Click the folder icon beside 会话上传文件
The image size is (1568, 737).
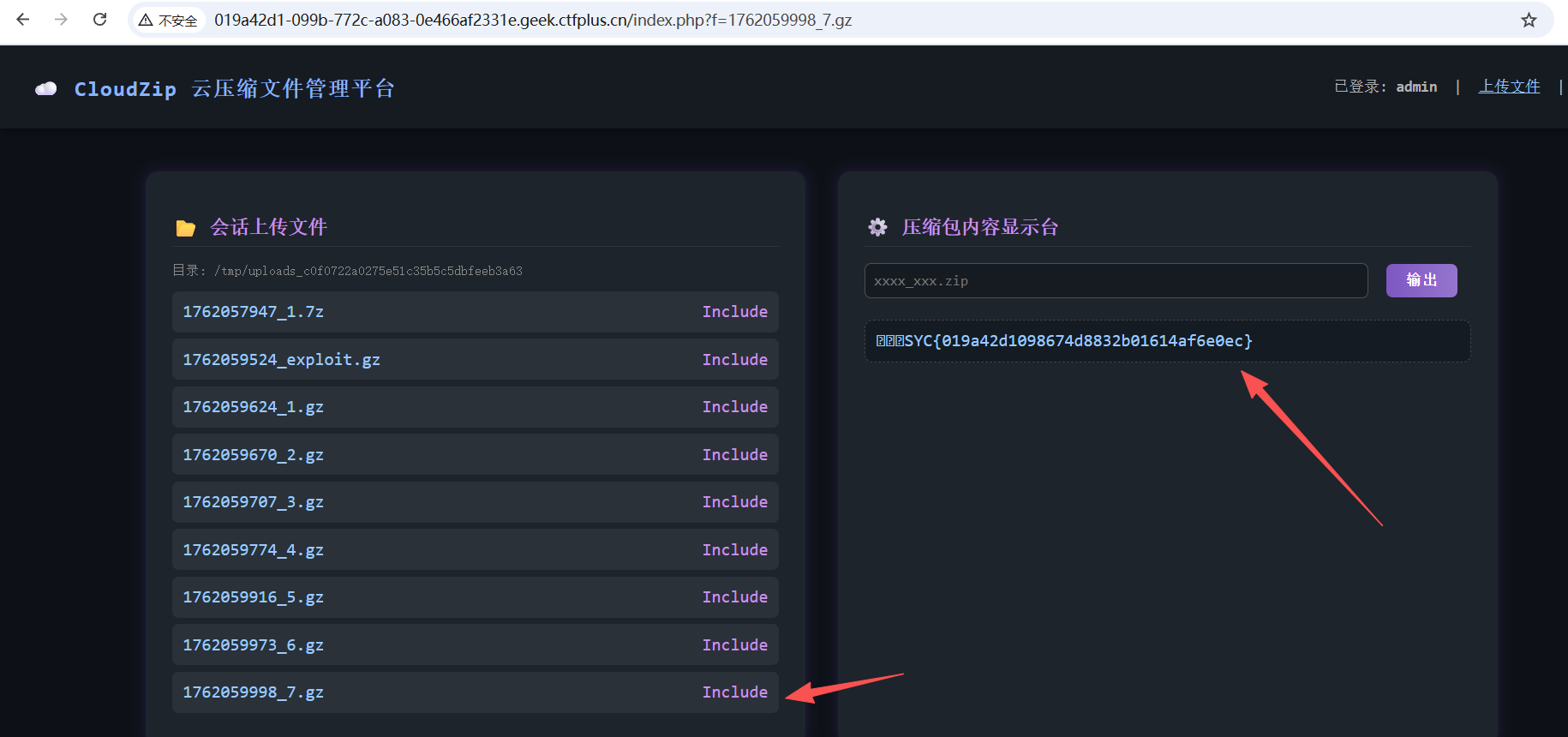pos(186,228)
